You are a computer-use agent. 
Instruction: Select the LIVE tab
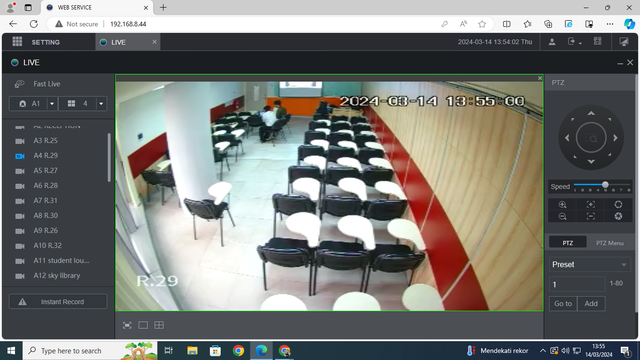pyautogui.click(x=118, y=42)
